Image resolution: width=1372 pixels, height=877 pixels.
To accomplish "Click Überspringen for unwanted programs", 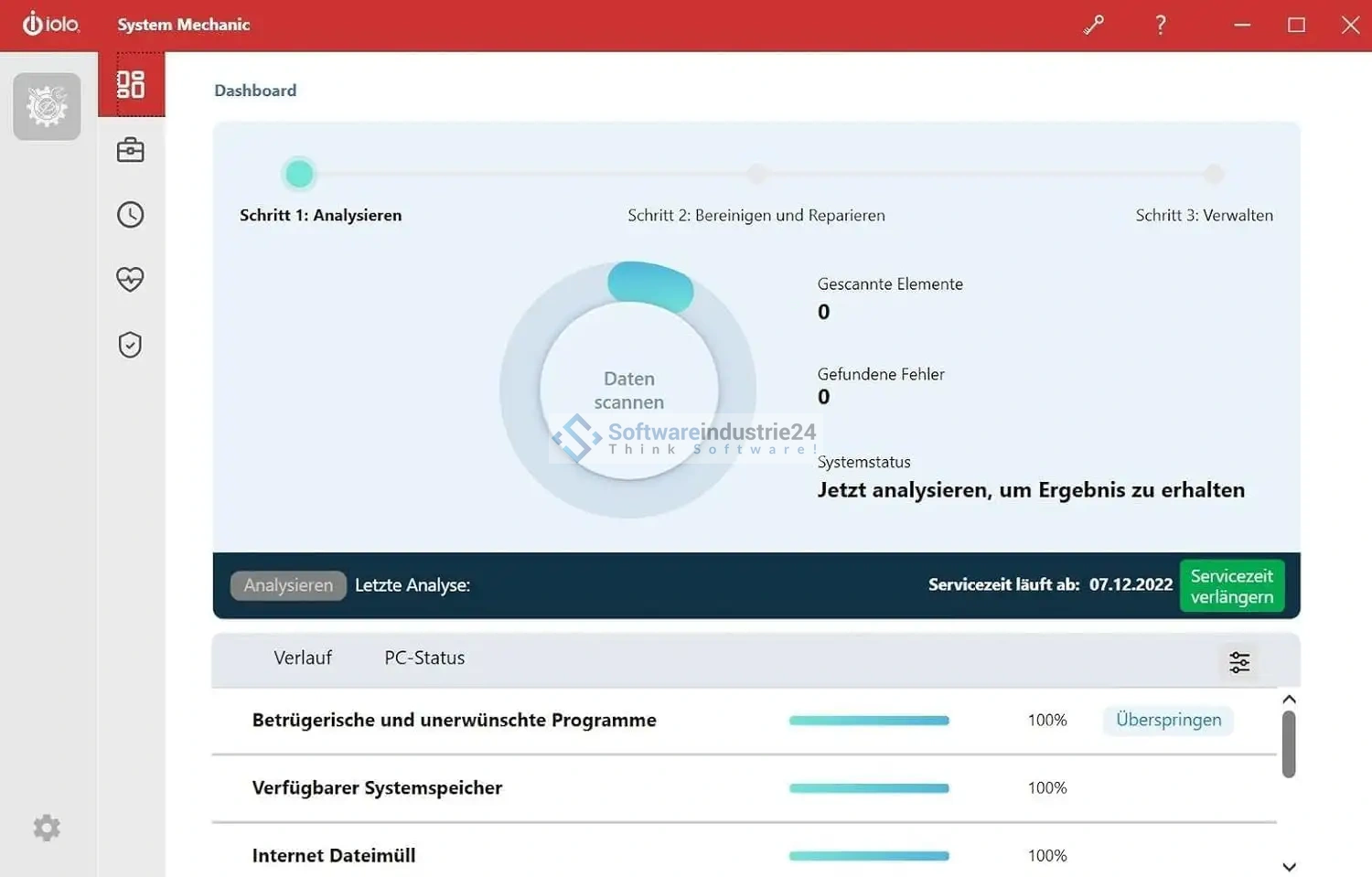I will click(x=1168, y=721).
